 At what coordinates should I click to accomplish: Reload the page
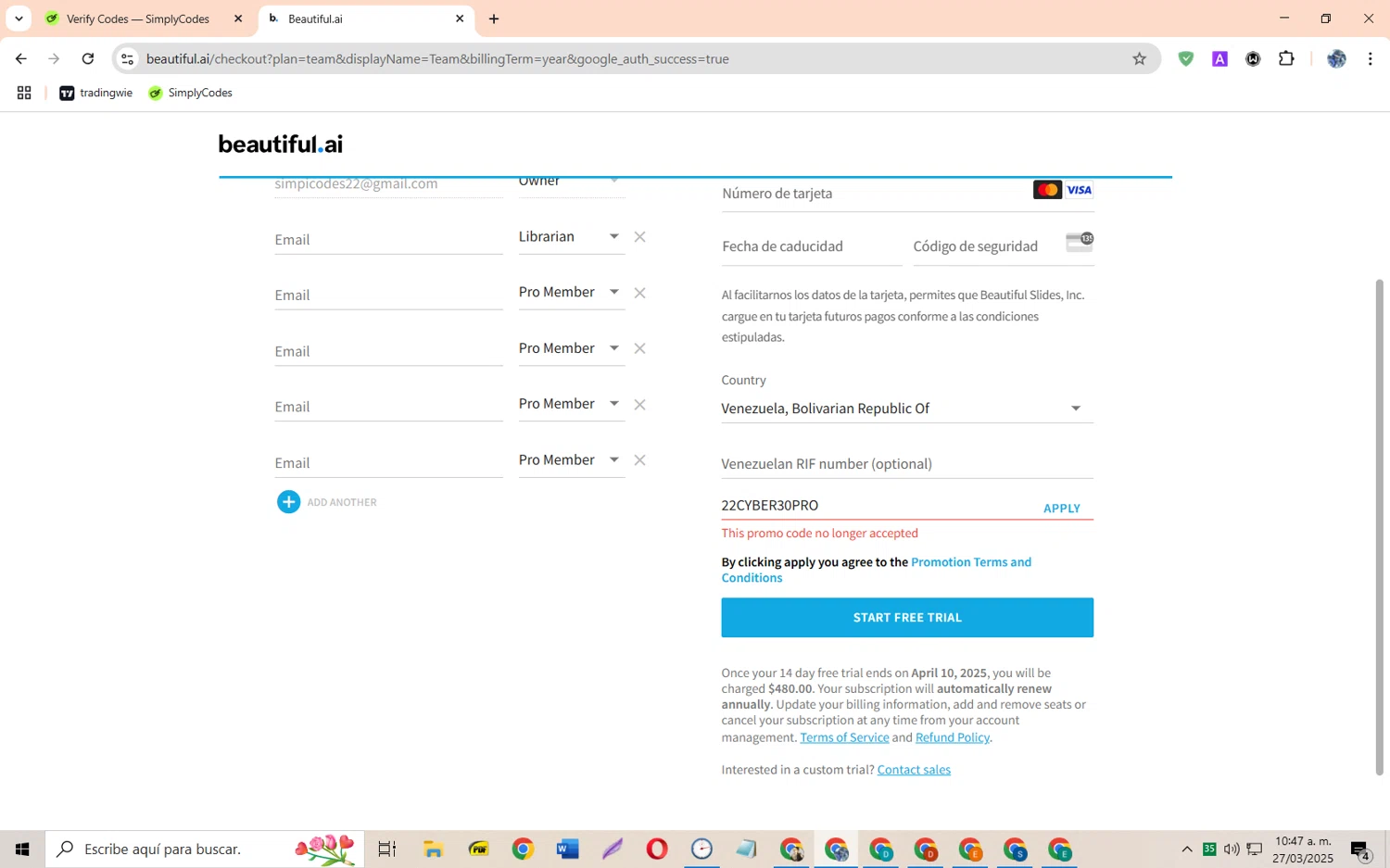click(x=87, y=58)
